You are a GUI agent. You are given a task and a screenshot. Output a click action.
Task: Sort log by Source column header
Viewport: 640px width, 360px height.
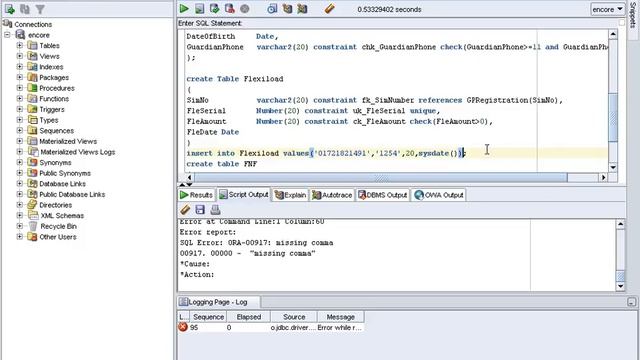click(294, 317)
